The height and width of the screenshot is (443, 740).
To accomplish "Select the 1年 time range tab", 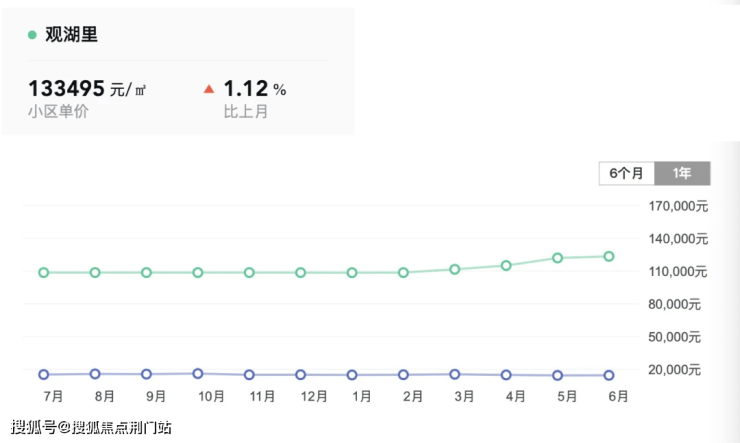I will click(682, 173).
